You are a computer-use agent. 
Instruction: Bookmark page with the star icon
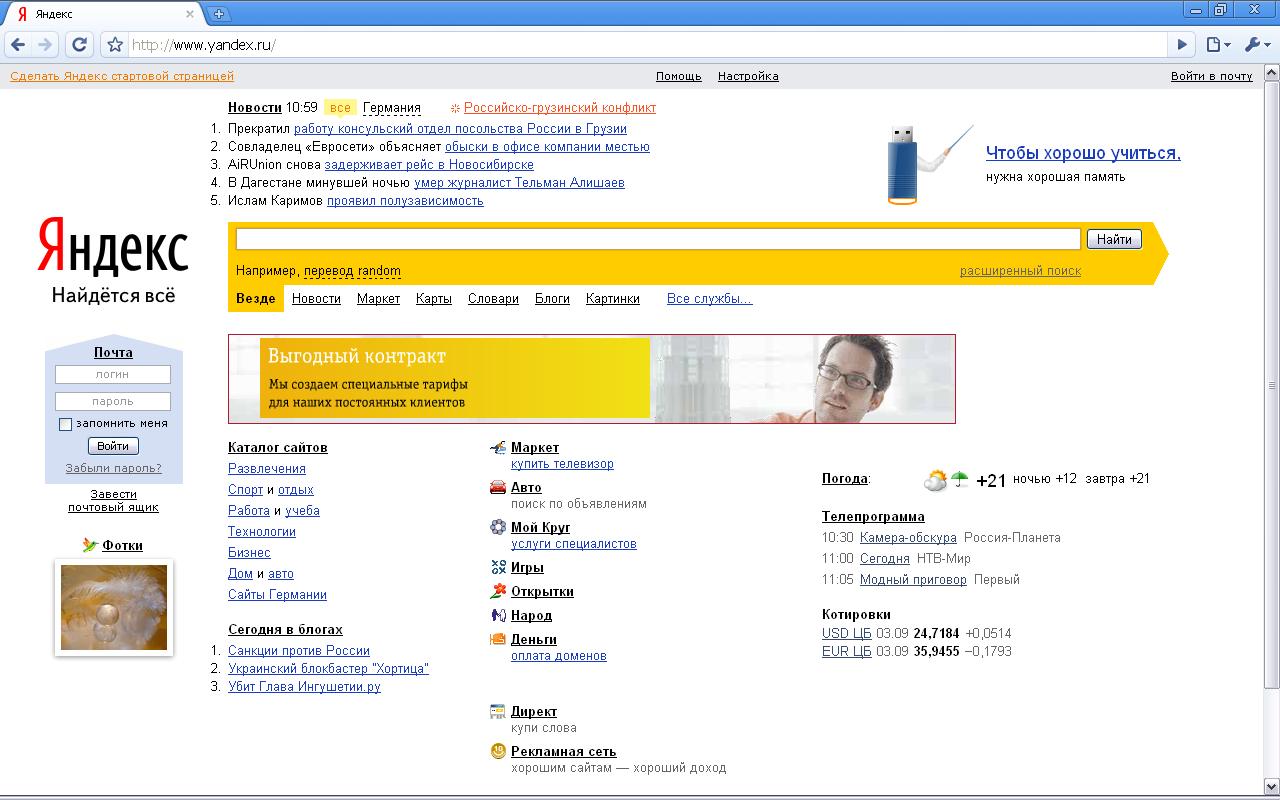[115, 45]
